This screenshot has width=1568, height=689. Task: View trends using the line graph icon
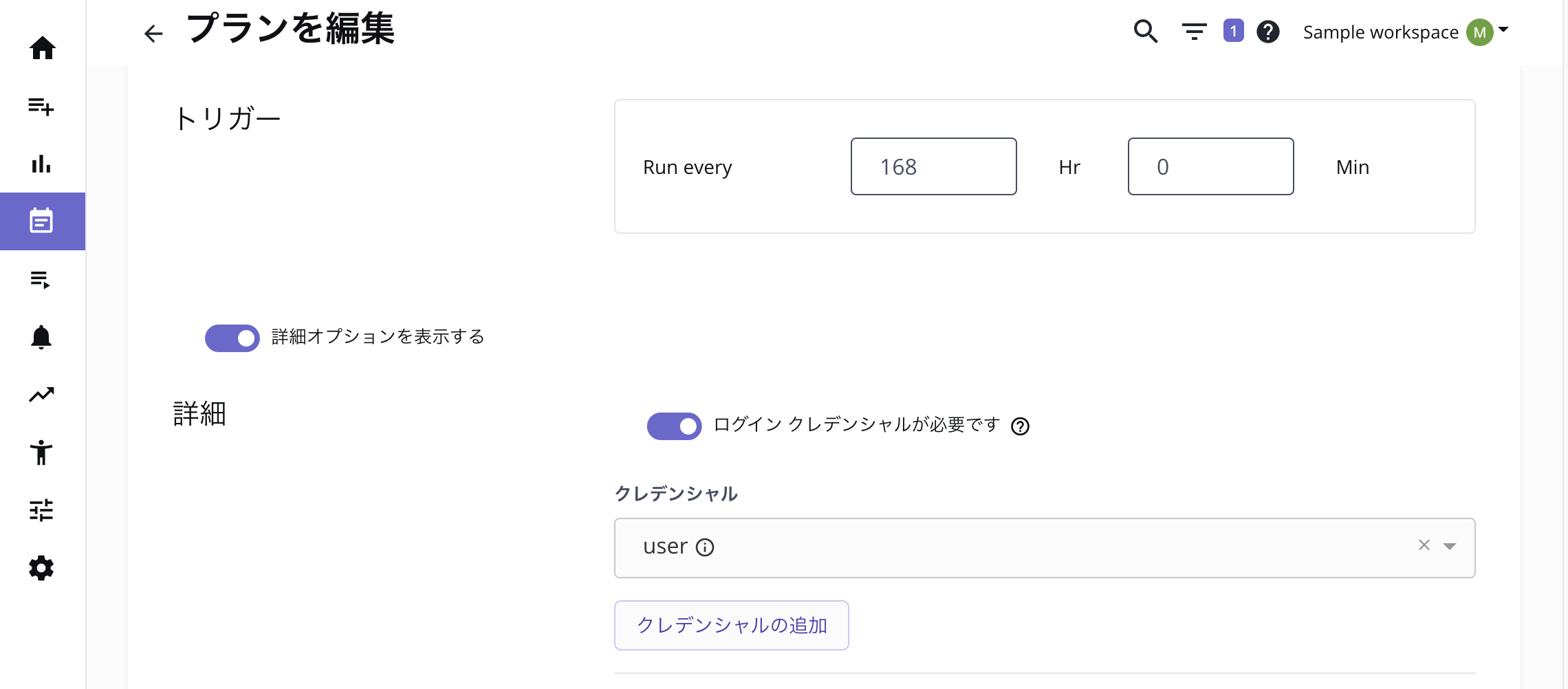coord(42,394)
